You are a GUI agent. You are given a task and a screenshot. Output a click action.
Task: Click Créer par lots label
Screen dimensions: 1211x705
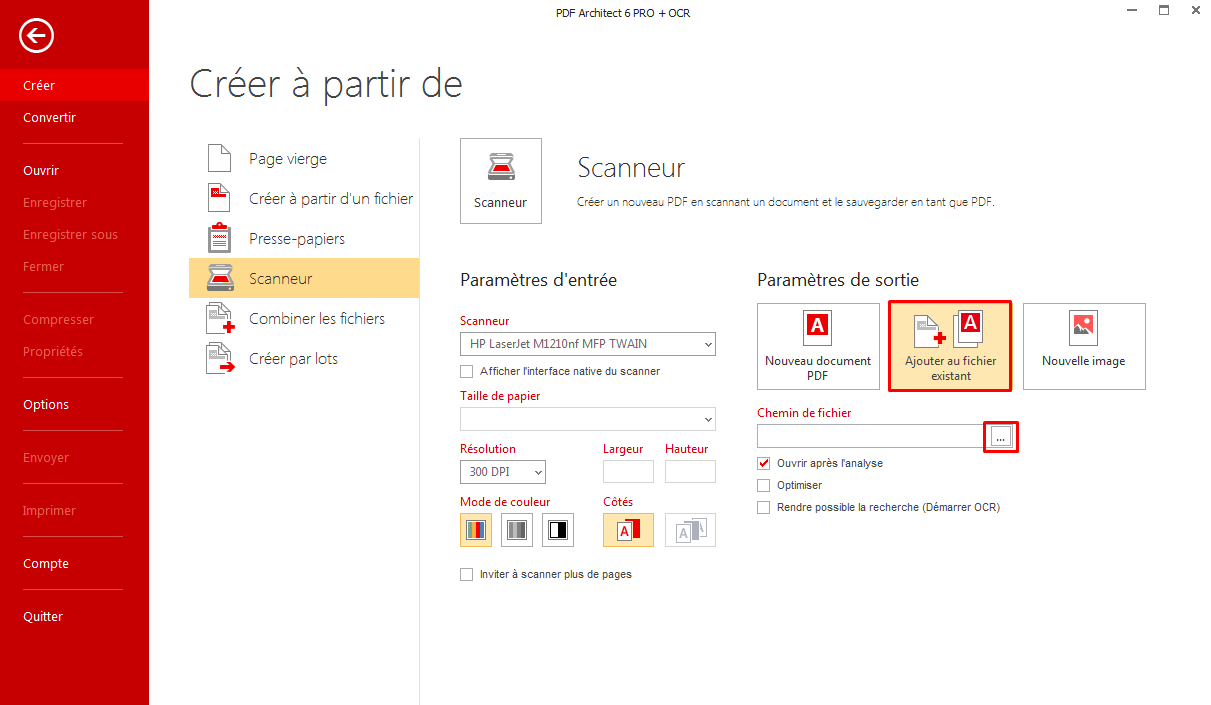293,359
